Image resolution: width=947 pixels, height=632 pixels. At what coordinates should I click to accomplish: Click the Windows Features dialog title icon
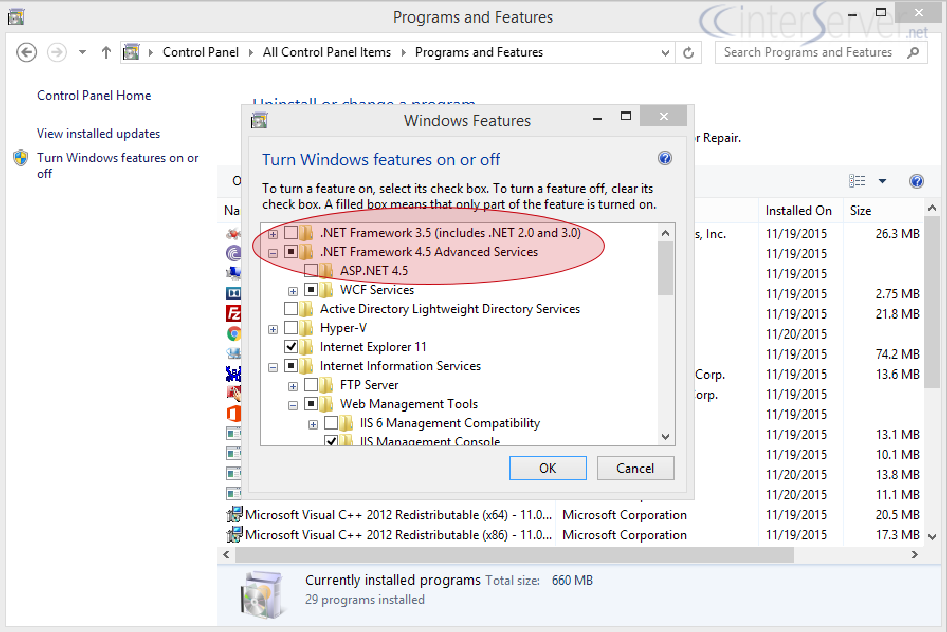(259, 121)
